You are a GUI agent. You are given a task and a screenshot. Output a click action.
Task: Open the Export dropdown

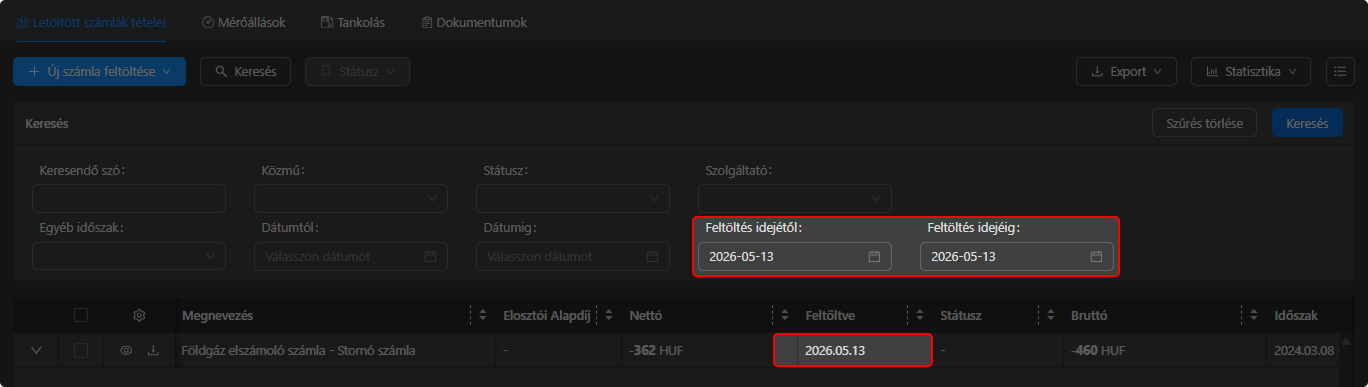(x=1126, y=72)
